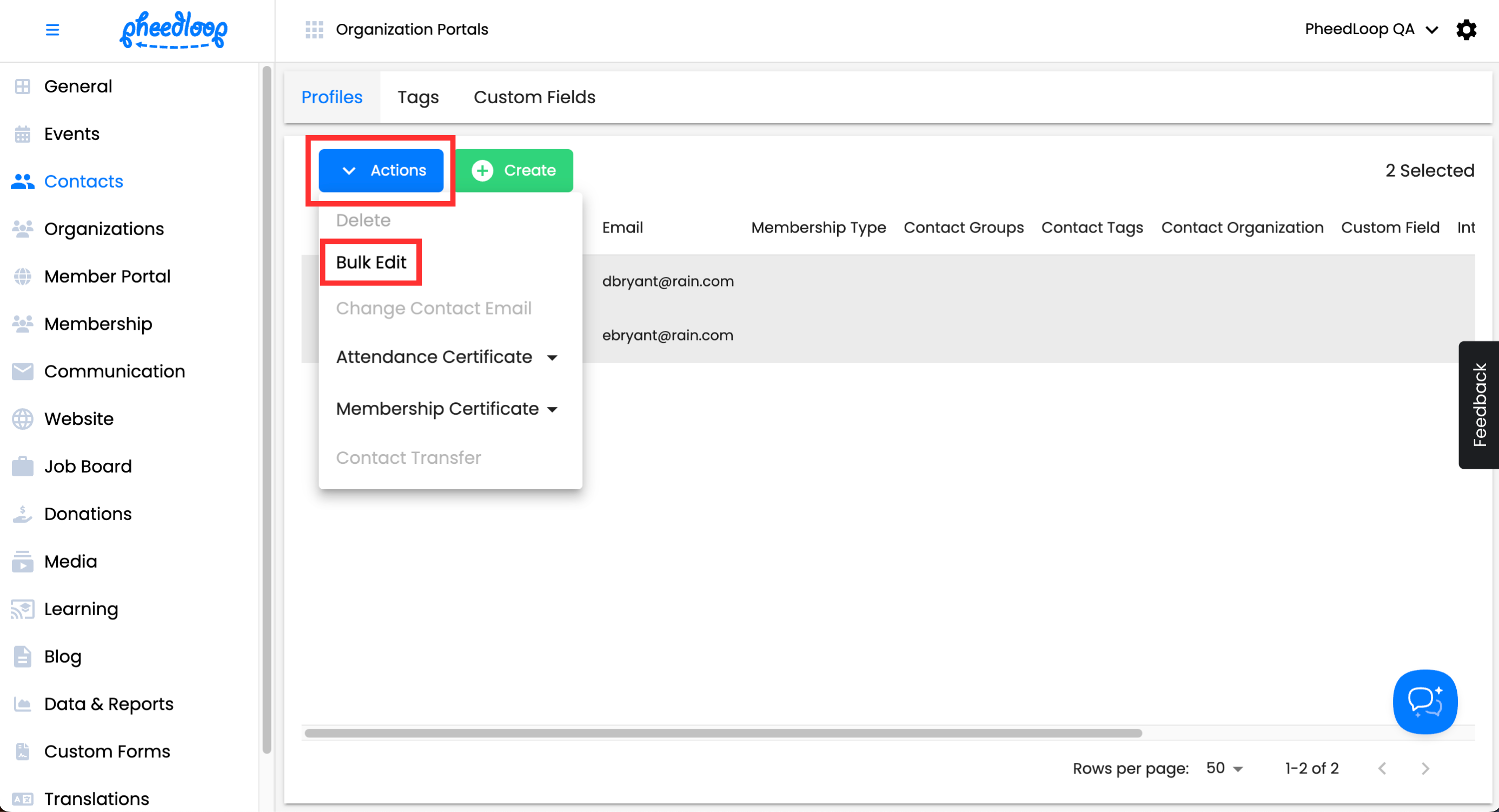Screen dimensions: 1499x812
Task: Click the Job Board briefcase icon
Action: (23, 467)
